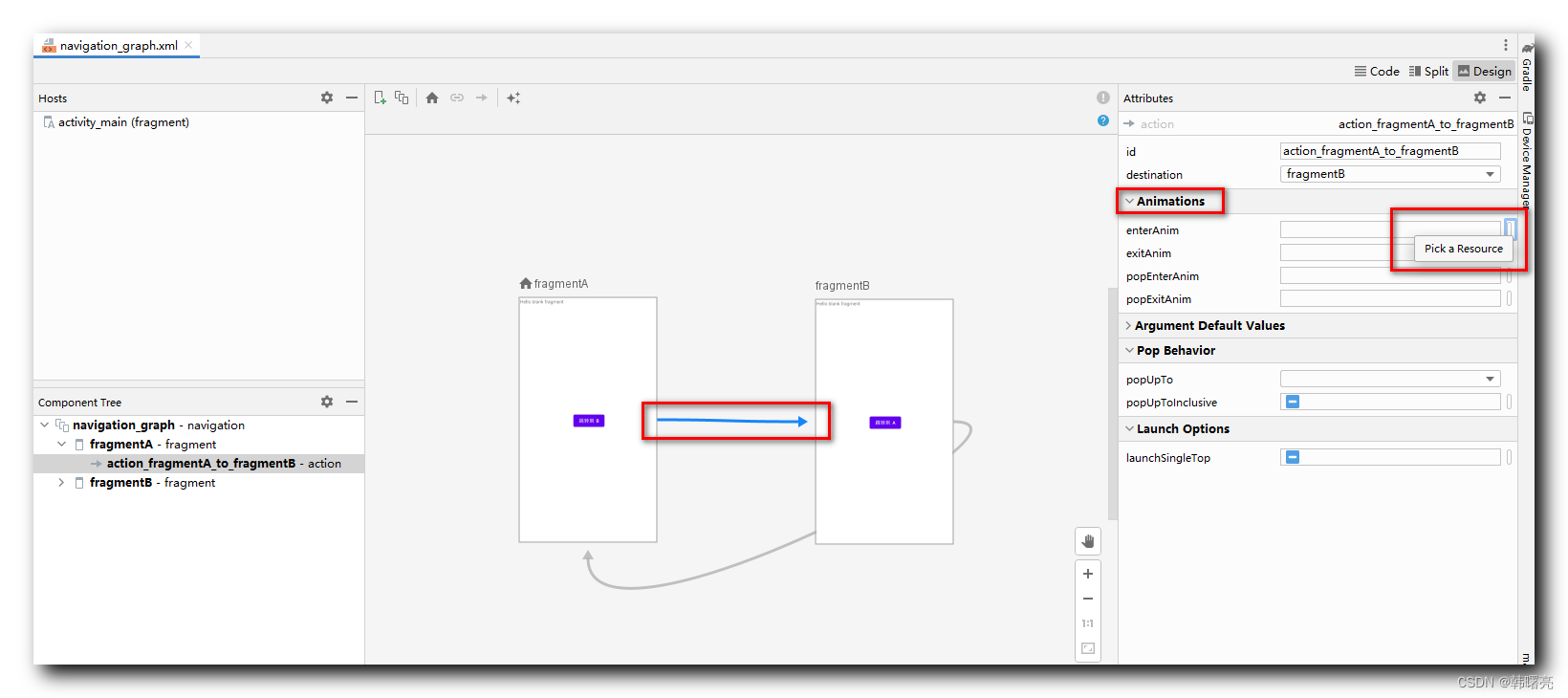Click the Nest Into New Graph icon

[x=402, y=98]
